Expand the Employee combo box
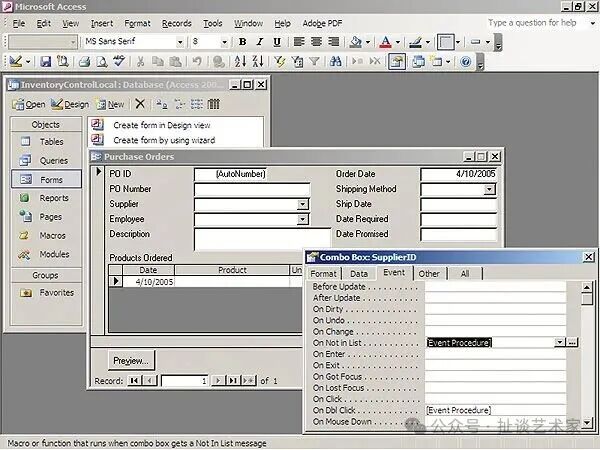The image size is (600, 450). tap(302, 219)
